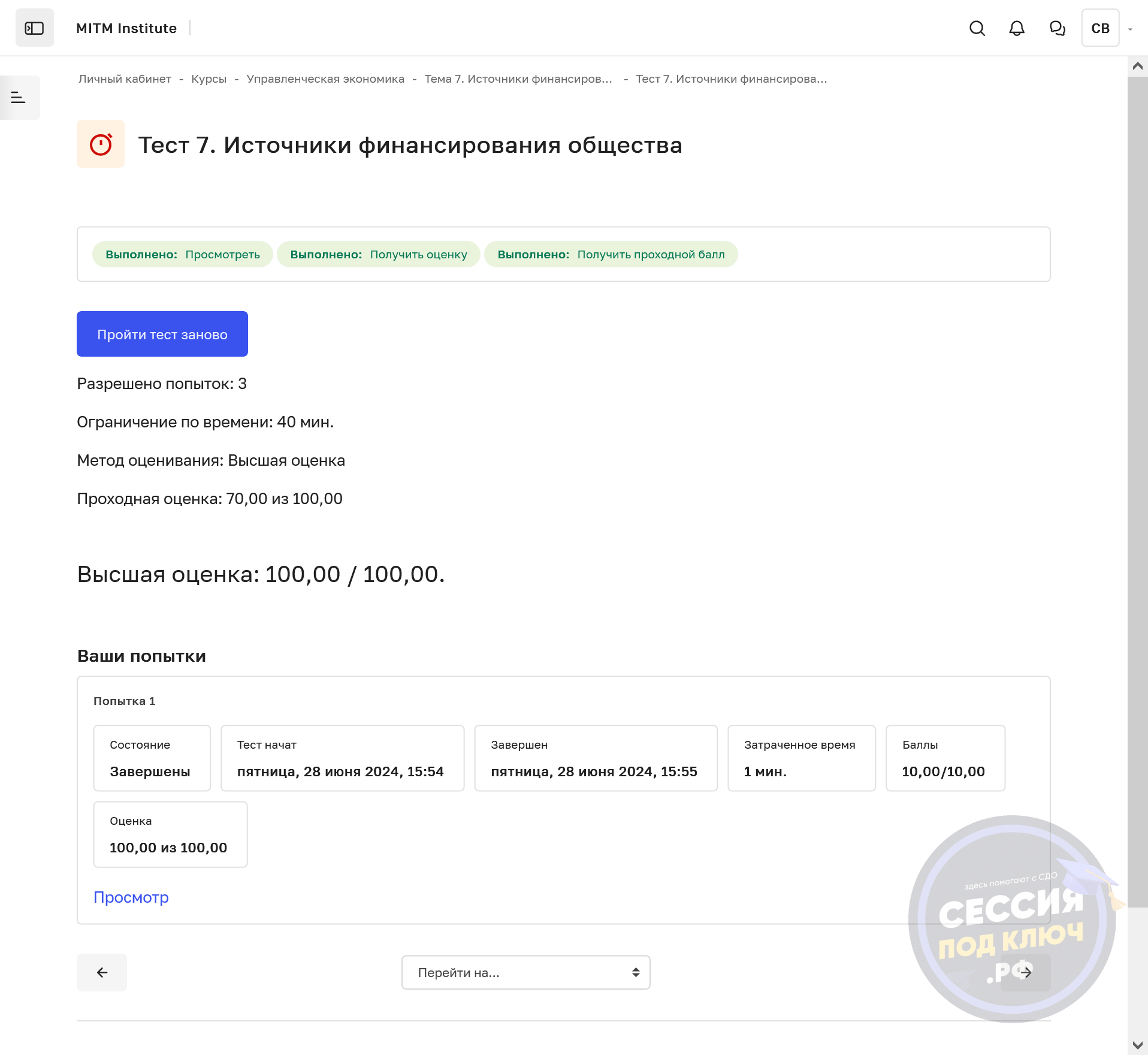
Task: Click "Курсы" breadcrumb link
Action: pyautogui.click(x=209, y=79)
